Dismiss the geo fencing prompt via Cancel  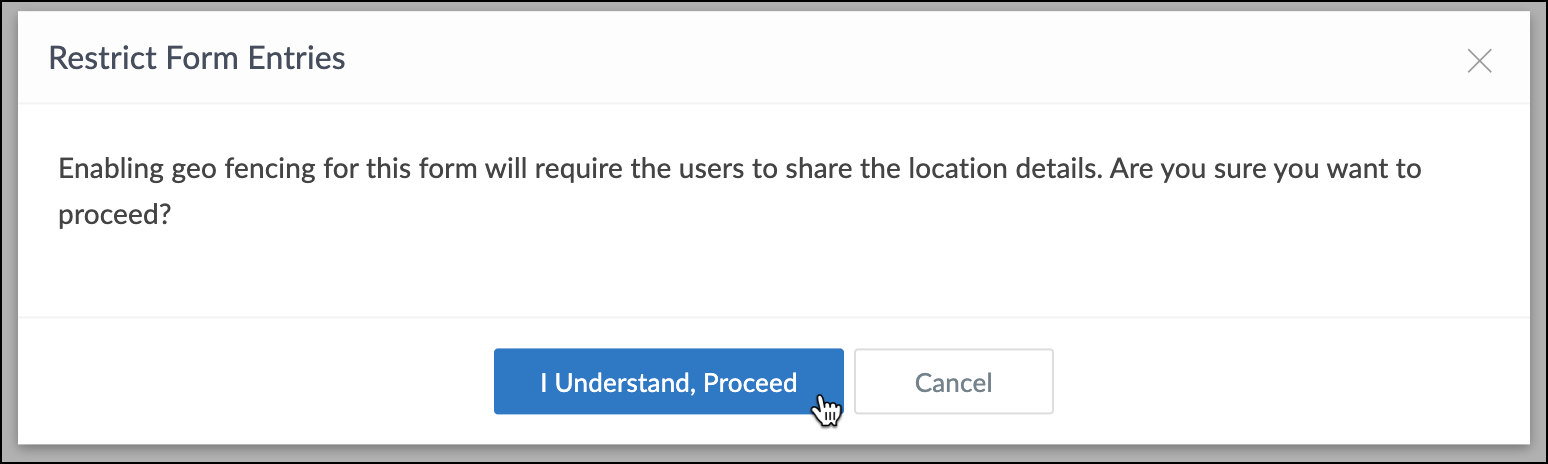pos(953,382)
